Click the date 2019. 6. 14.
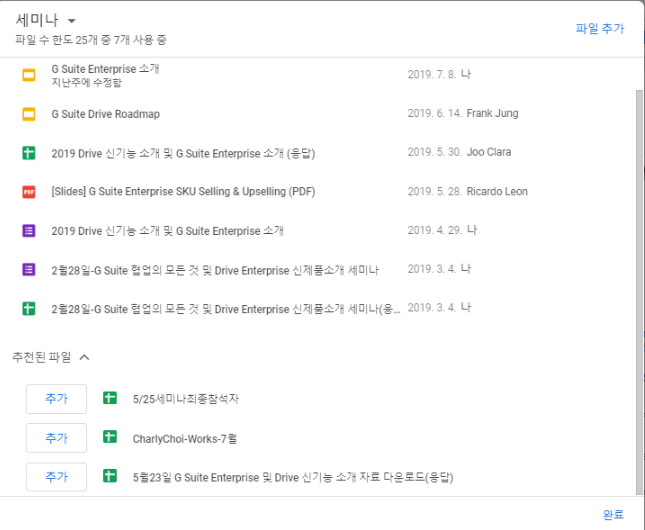645x530 pixels. click(x=435, y=113)
